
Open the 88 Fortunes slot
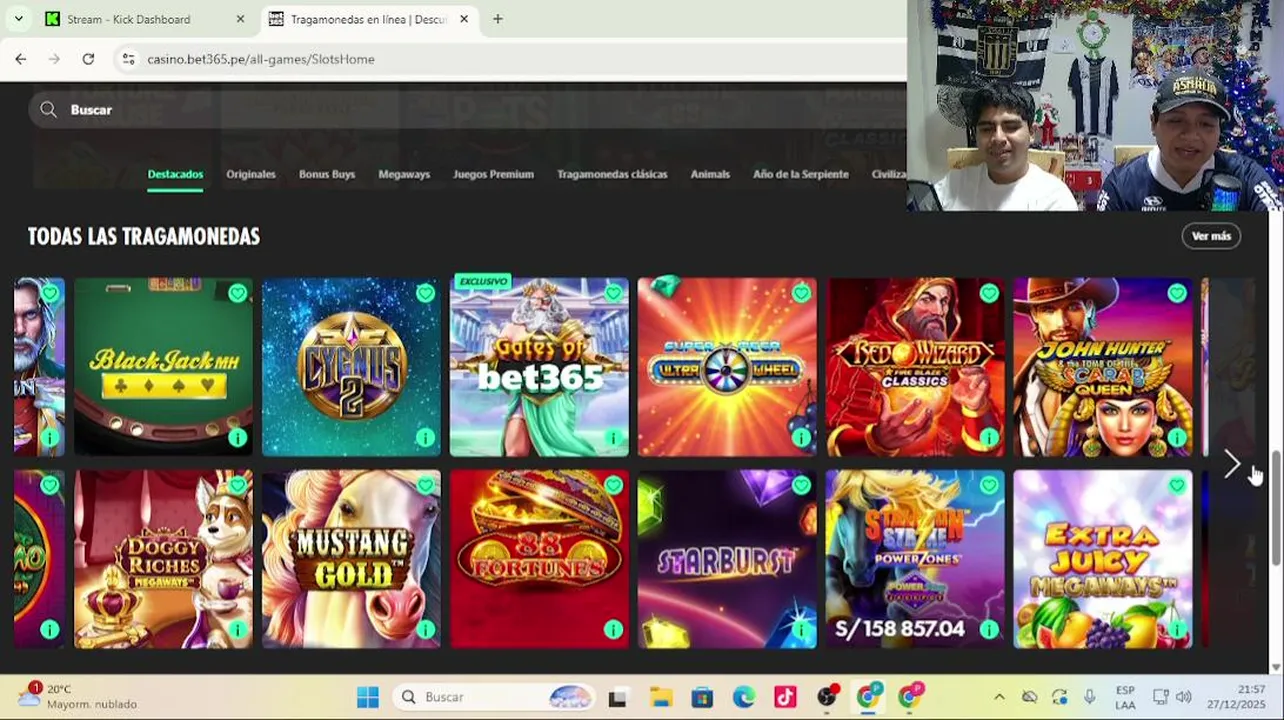click(x=539, y=559)
